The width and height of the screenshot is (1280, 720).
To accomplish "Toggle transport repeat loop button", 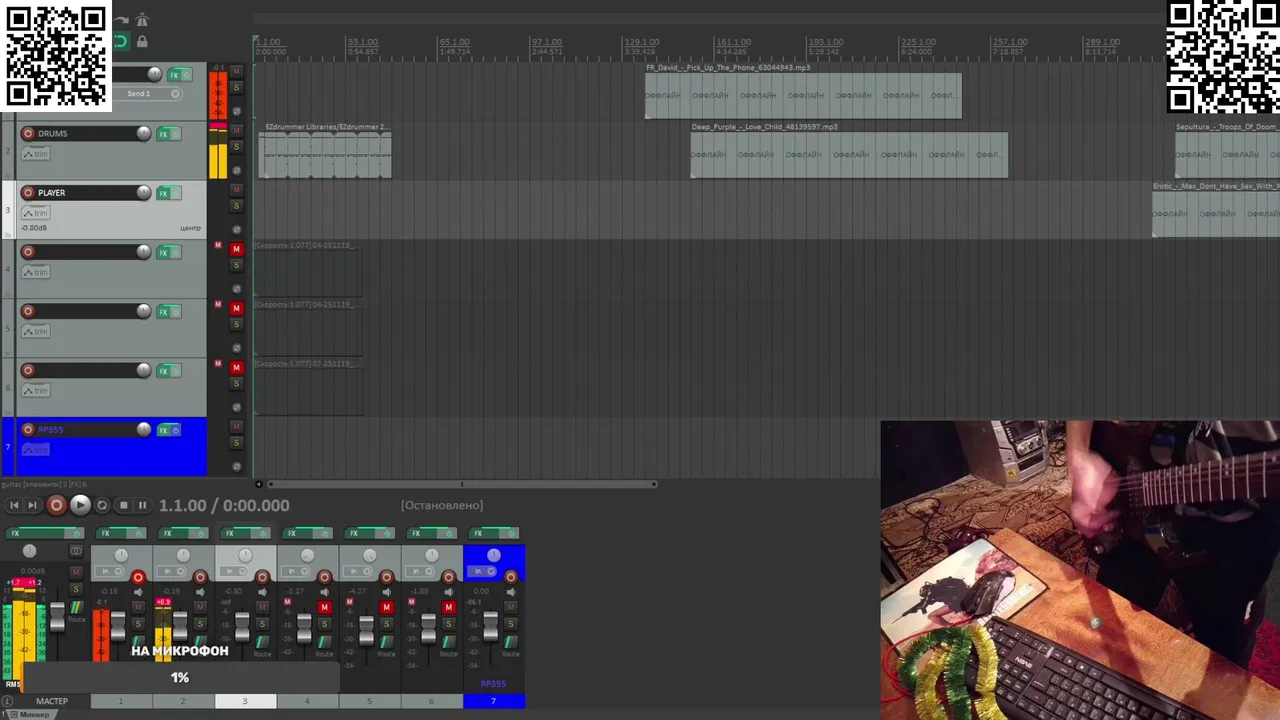I will click(x=102, y=505).
